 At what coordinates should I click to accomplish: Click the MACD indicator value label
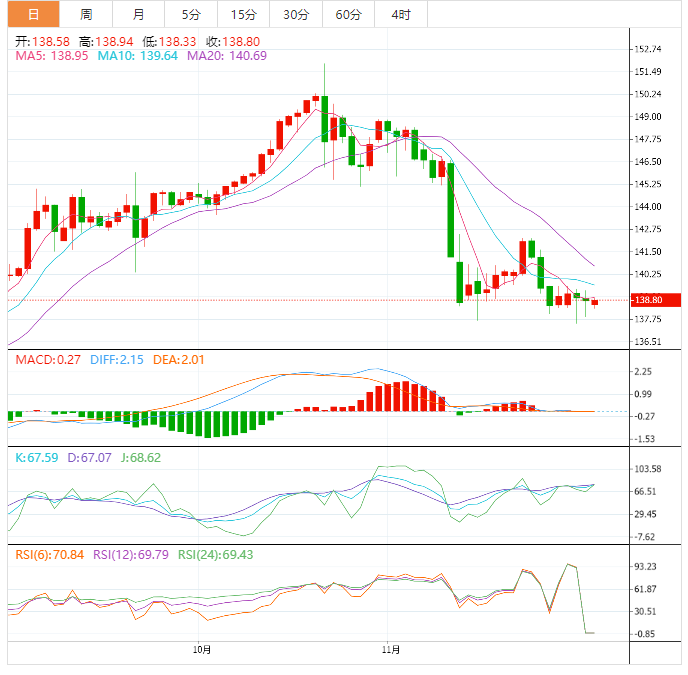tap(47, 360)
